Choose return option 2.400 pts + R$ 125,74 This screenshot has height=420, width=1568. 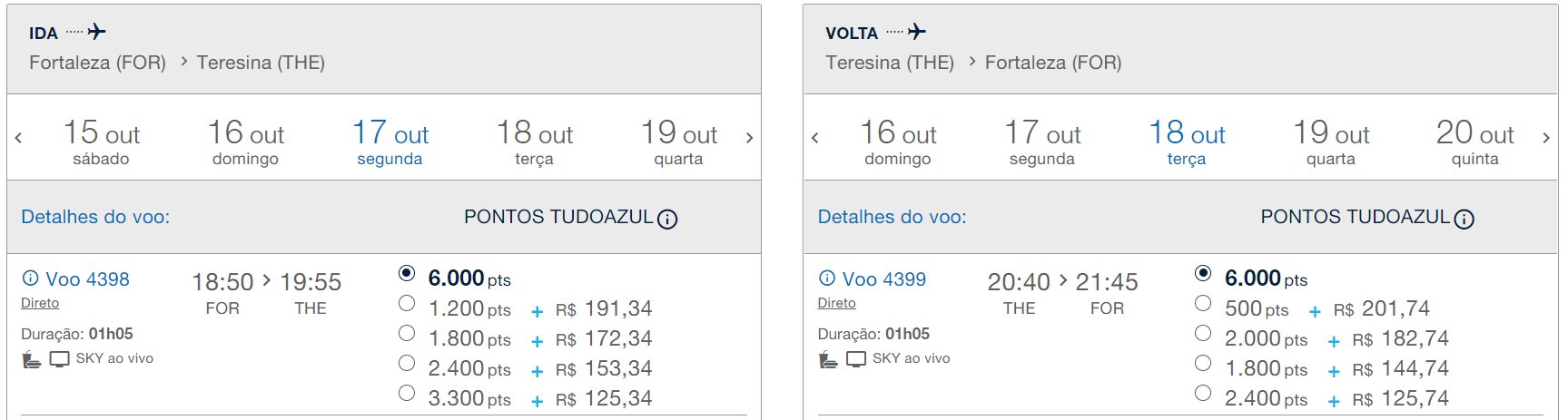point(1203,393)
